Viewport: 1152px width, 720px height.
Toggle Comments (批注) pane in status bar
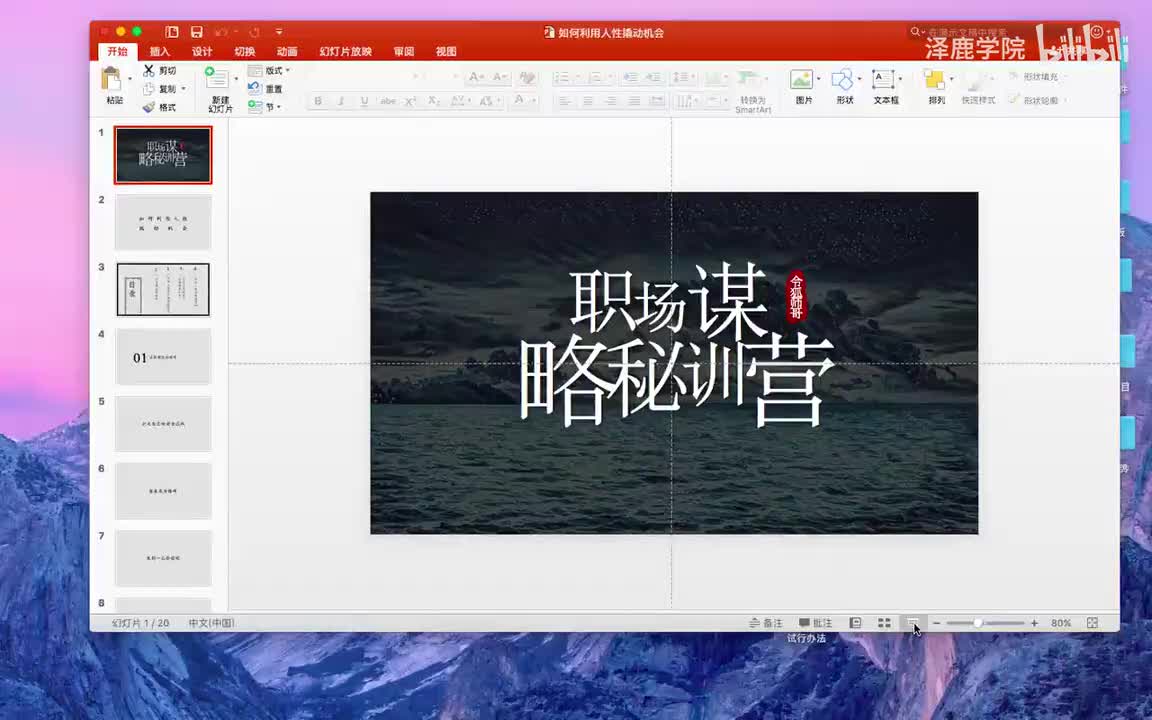pyautogui.click(x=816, y=623)
